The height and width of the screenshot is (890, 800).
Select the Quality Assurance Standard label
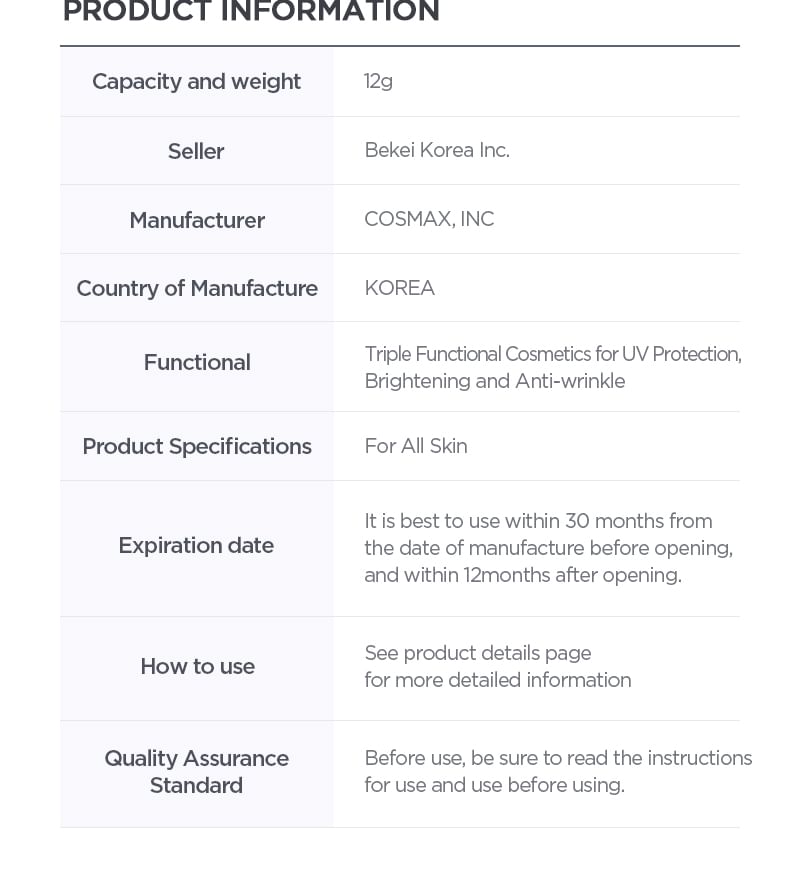(196, 772)
